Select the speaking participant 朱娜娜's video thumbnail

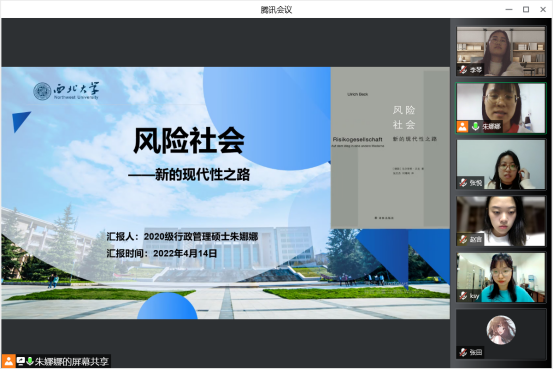[x=501, y=108]
